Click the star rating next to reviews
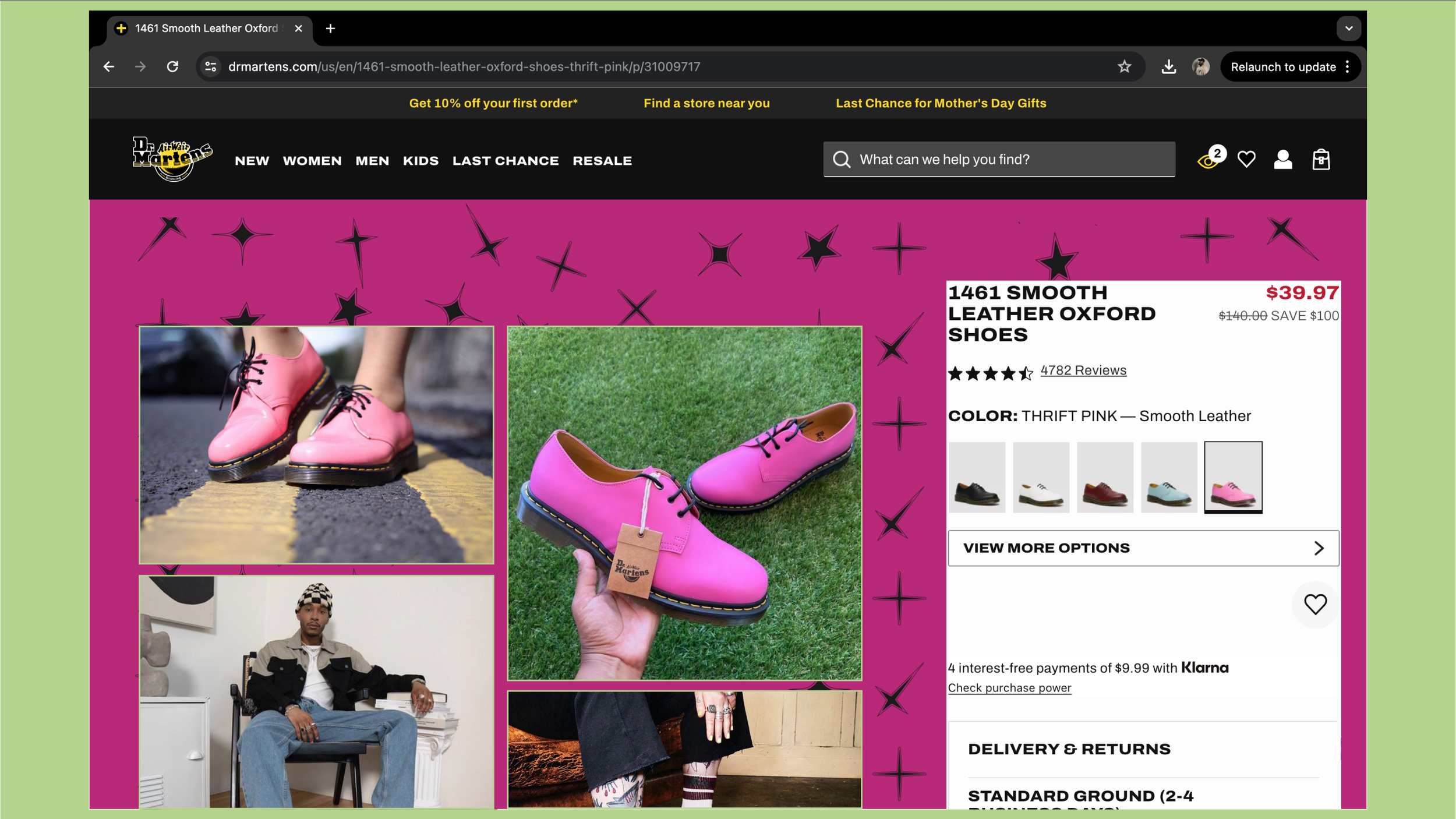 click(990, 373)
